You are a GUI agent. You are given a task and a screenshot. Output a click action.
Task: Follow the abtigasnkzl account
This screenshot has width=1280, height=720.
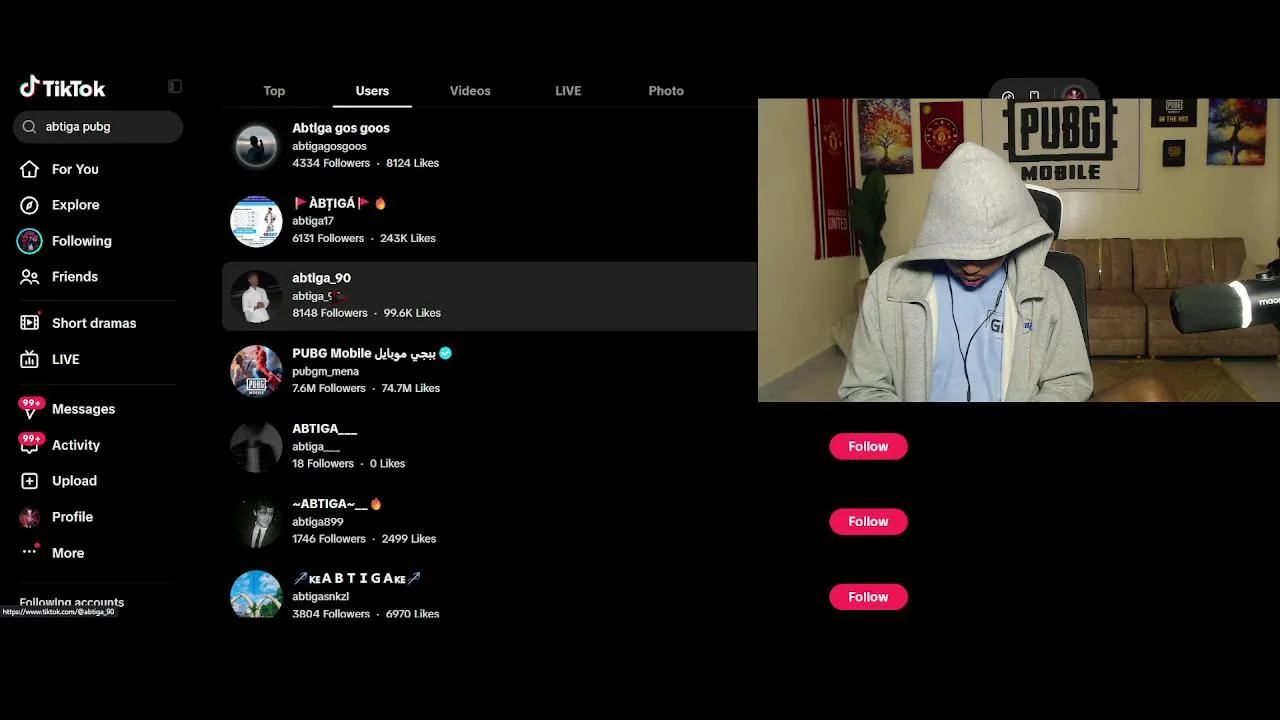[868, 597]
